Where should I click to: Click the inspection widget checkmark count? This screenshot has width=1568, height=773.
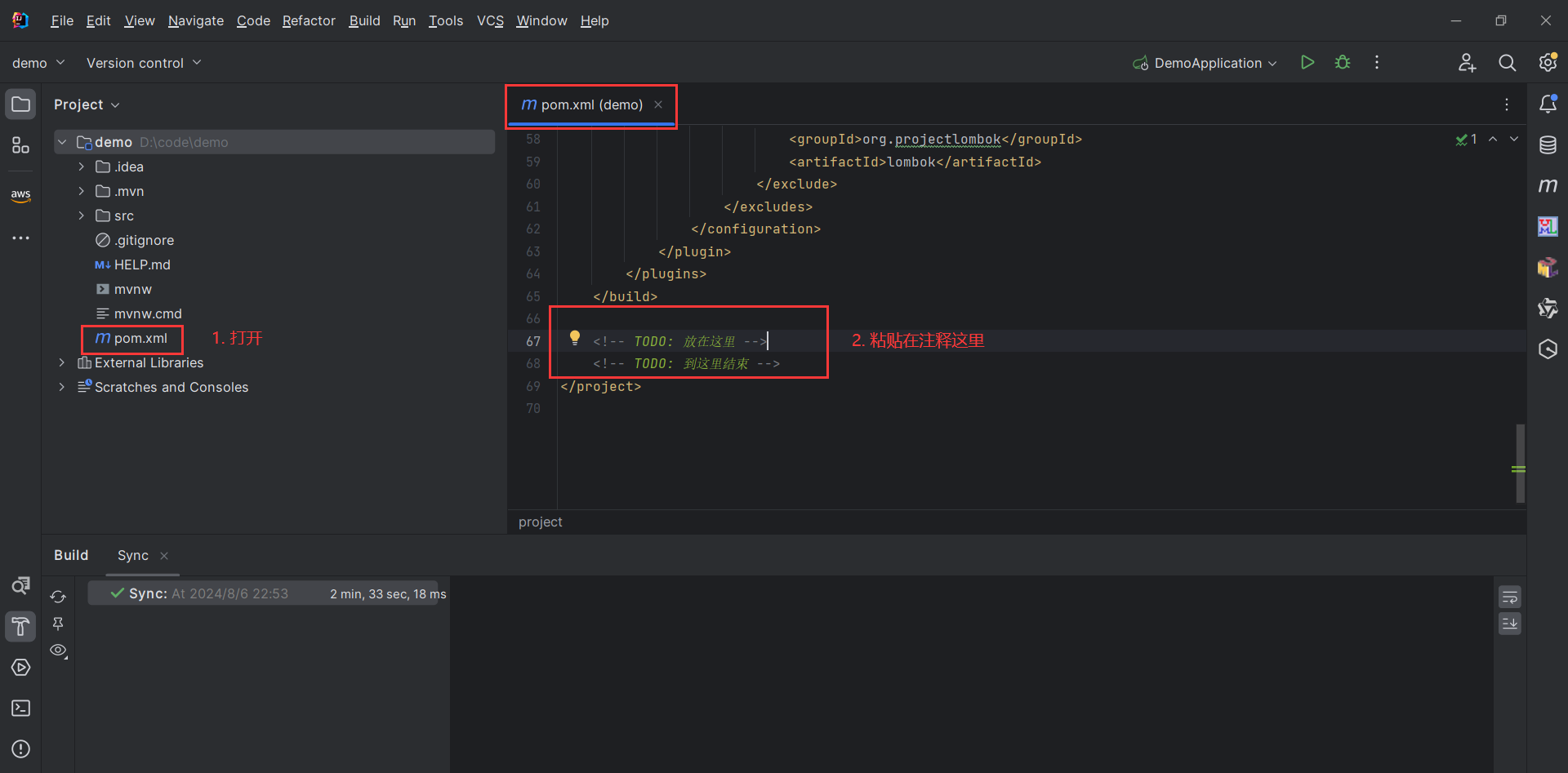1466,140
